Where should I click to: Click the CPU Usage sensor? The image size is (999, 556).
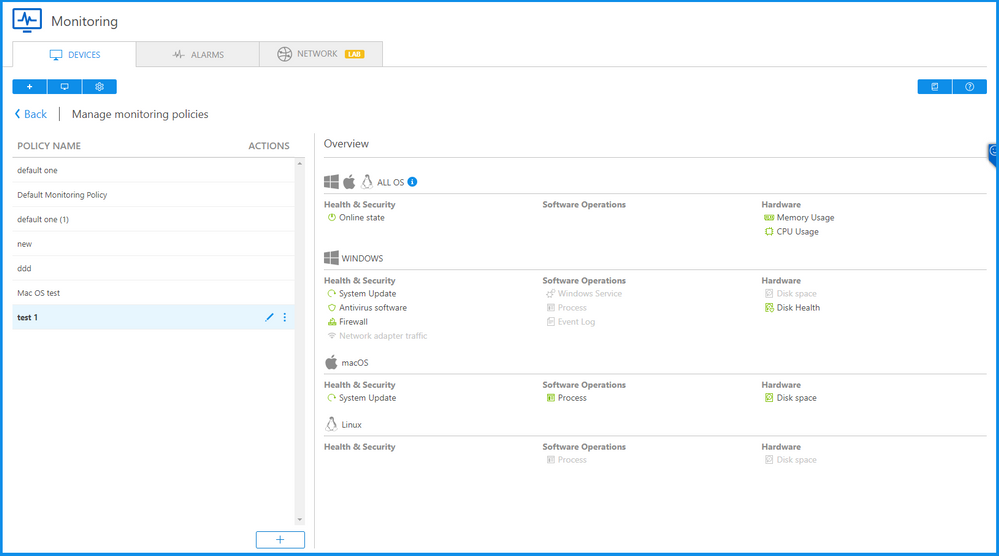pyautogui.click(x=791, y=232)
